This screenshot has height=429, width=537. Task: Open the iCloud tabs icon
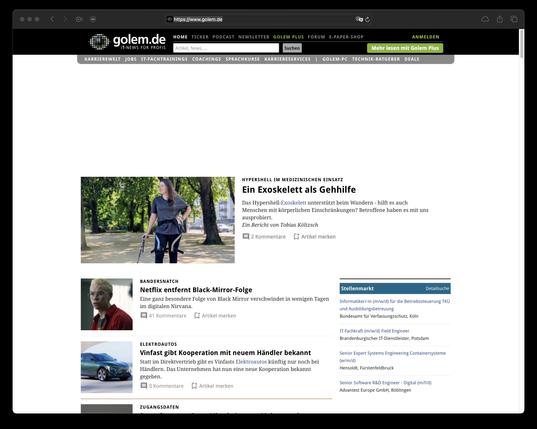485,20
